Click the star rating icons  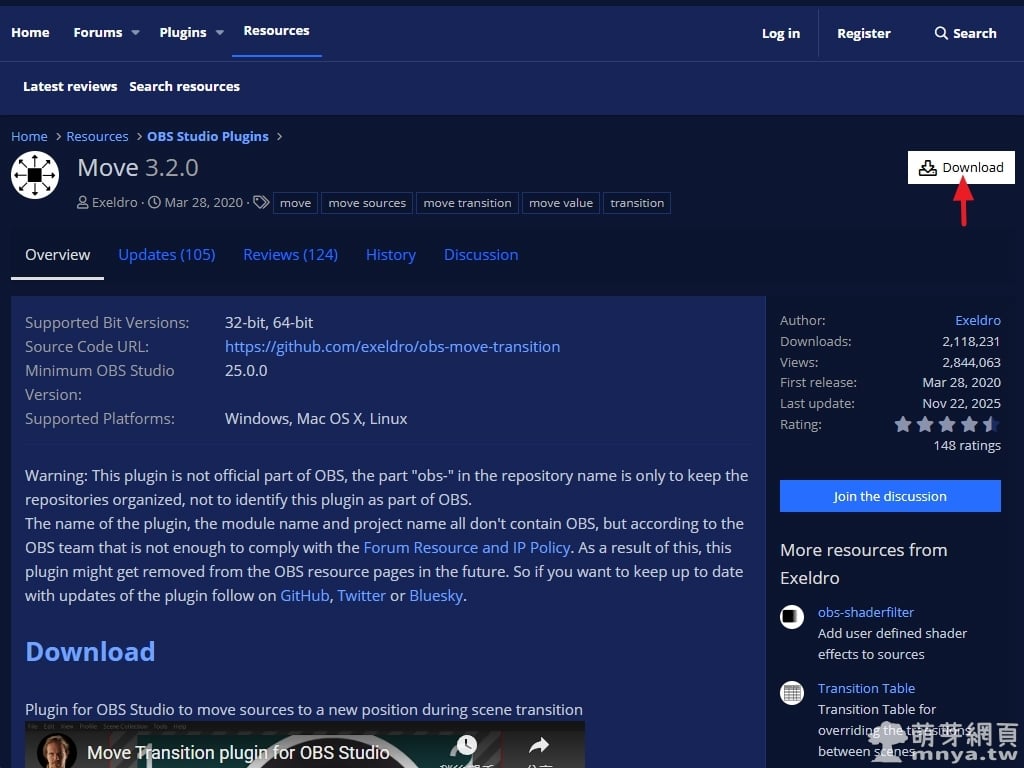[946, 424]
